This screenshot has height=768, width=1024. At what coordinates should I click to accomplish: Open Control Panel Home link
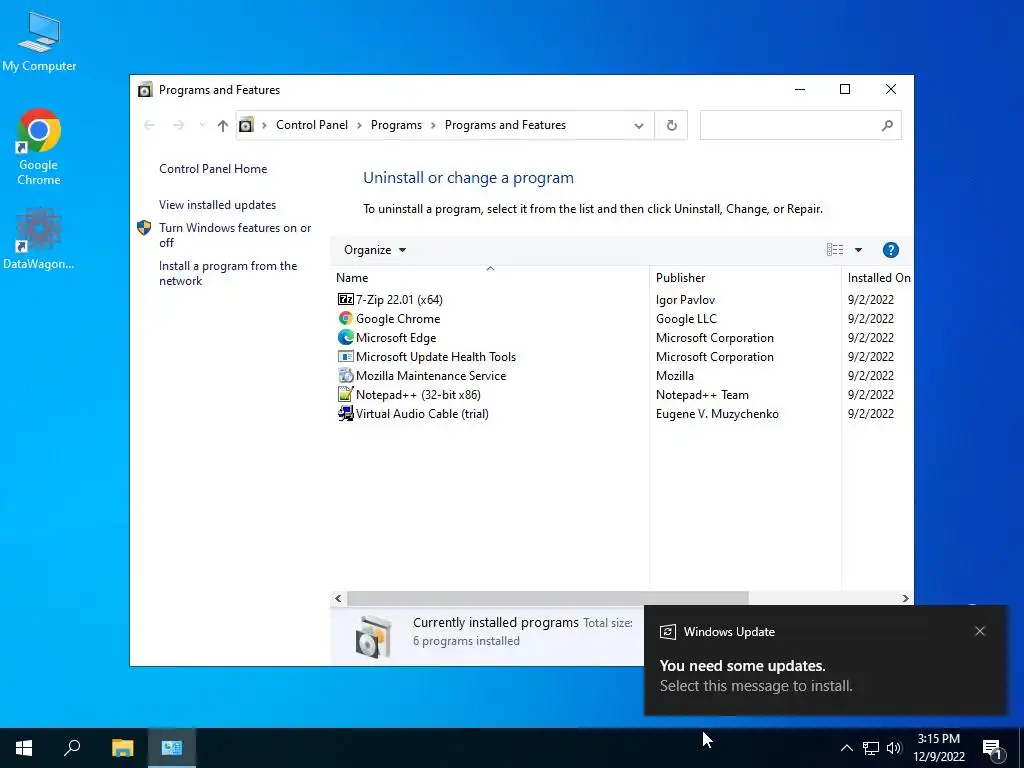pos(213,168)
